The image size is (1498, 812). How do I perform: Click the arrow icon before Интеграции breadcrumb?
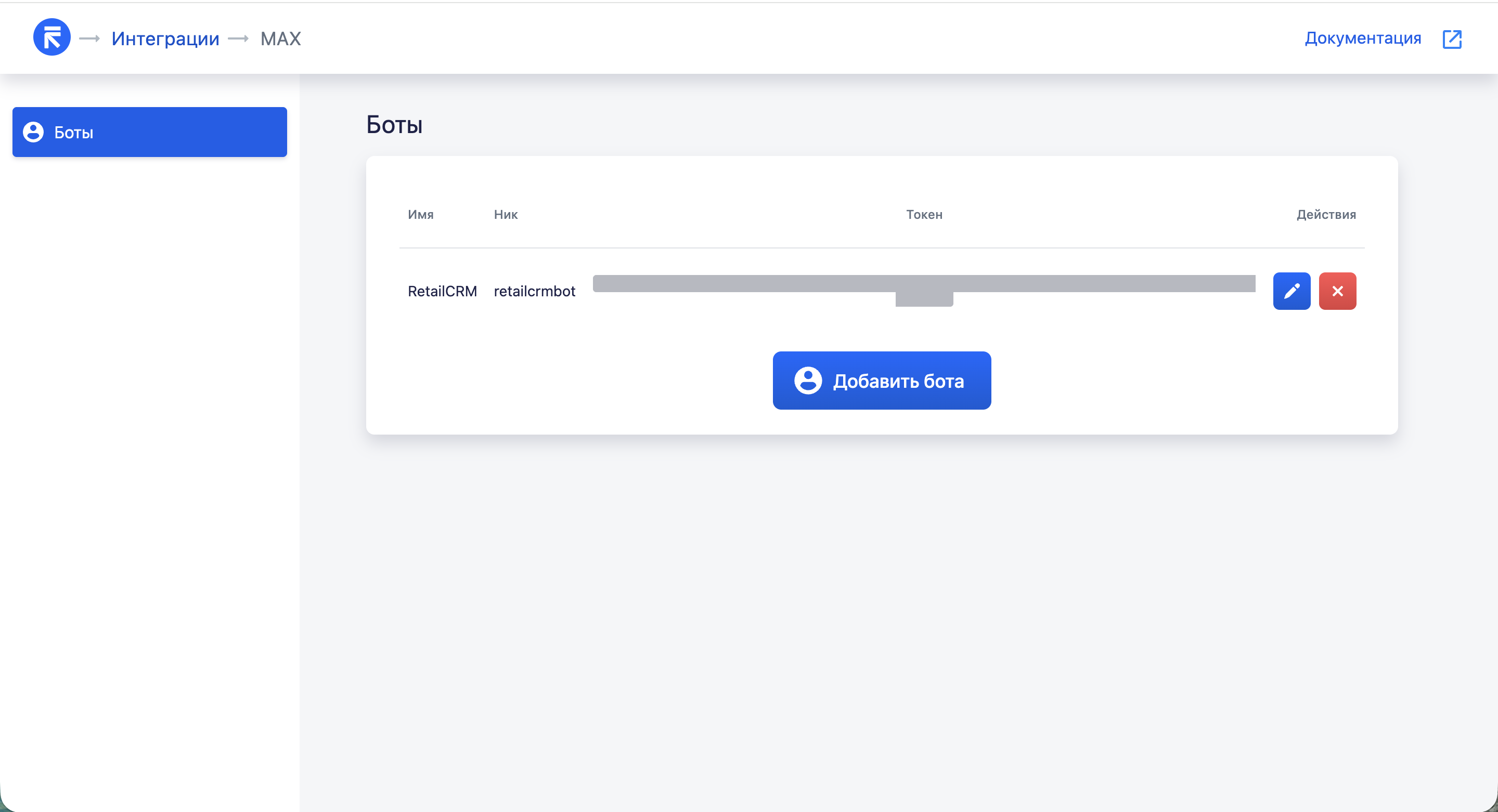pyautogui.click(x=89, y=39)
